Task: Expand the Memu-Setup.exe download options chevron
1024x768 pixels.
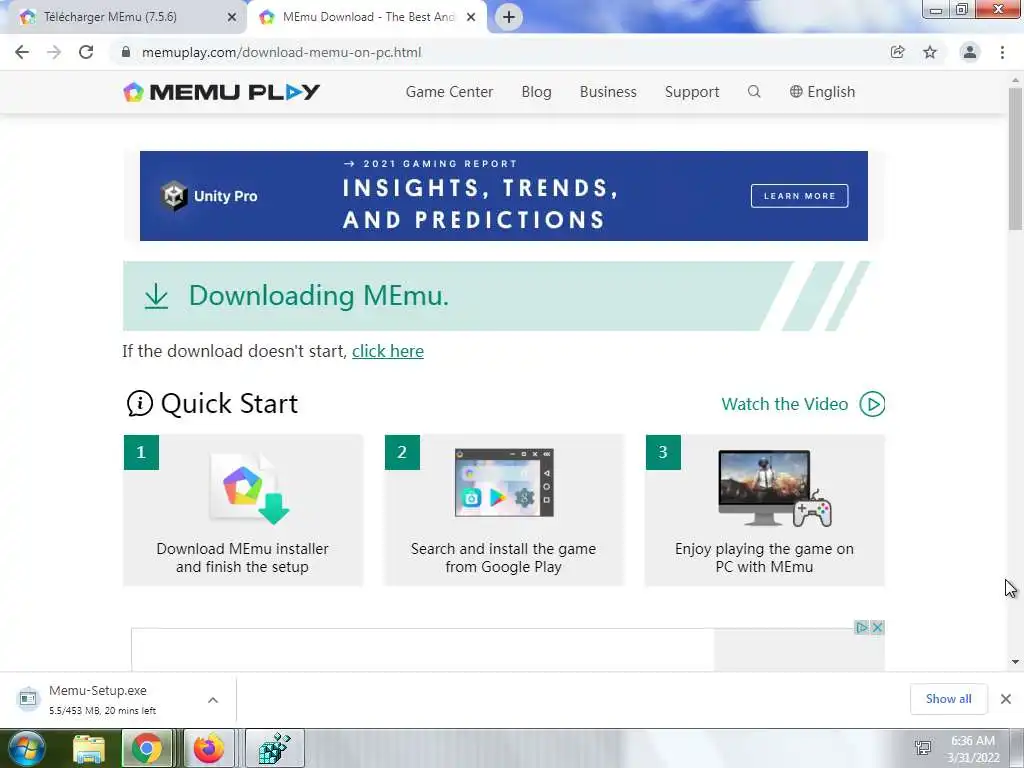Action: (x=213, y=700)
